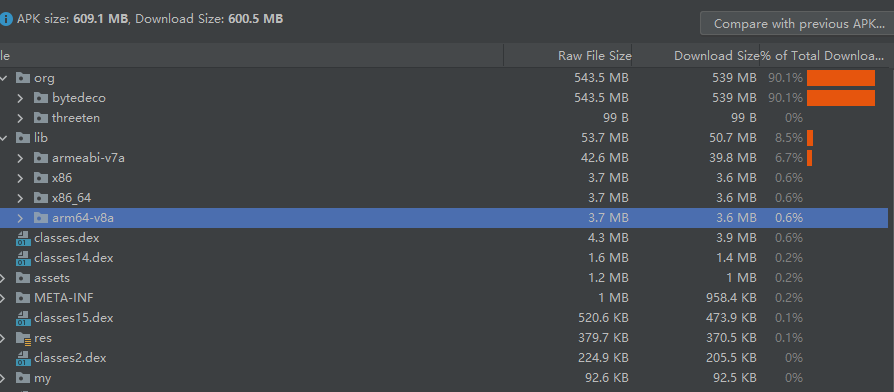
Task: Click the APK size info icon
Action: click(x=5, y=19)
